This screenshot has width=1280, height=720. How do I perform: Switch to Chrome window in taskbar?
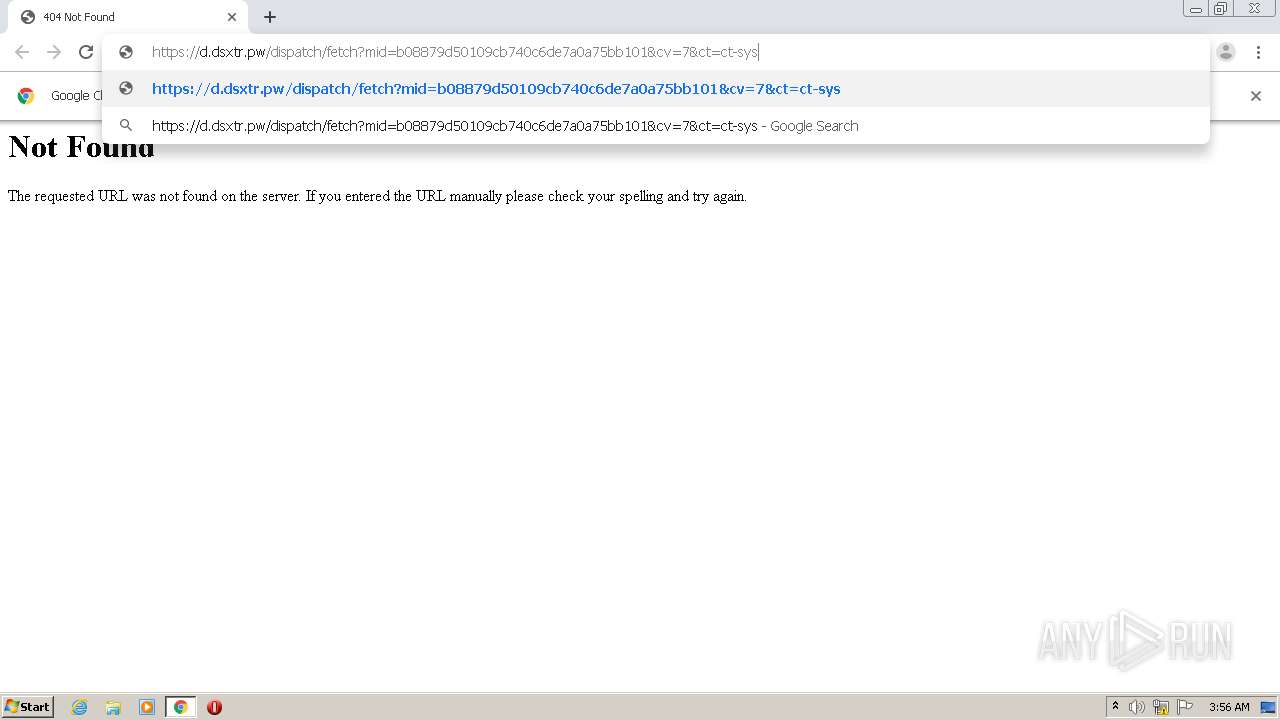[180, 707]
